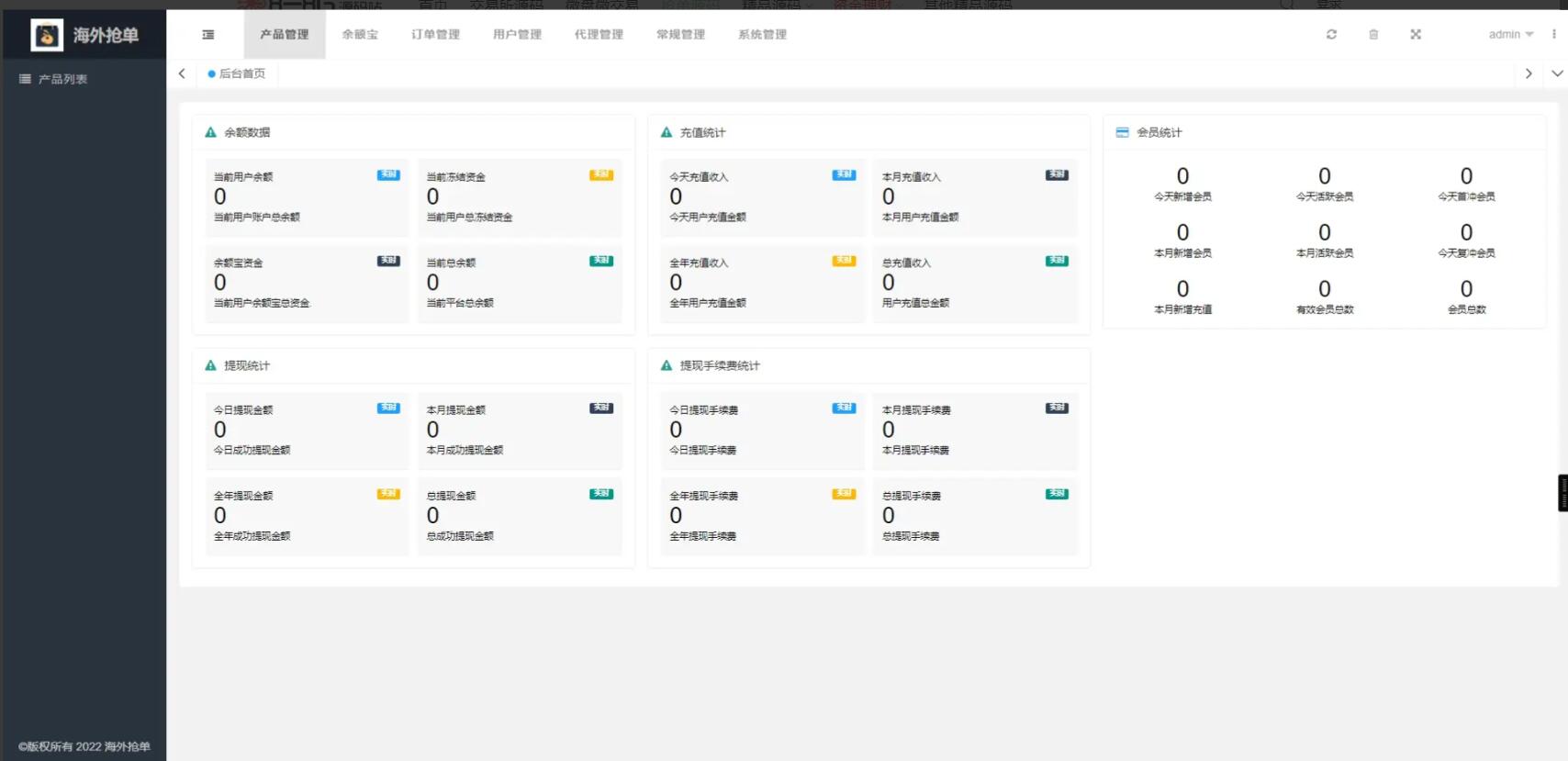Viewport: 1568px width, 761px height.
Task: Select the 后台首页 page tab
Action: pyautogui.click(x=241, y=73)
